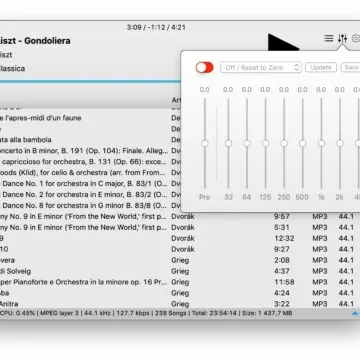The image size is (360, 360).
Task: Click the time display 3:09 / -1:12 / 4:21
Action: (x=156, y=28)
